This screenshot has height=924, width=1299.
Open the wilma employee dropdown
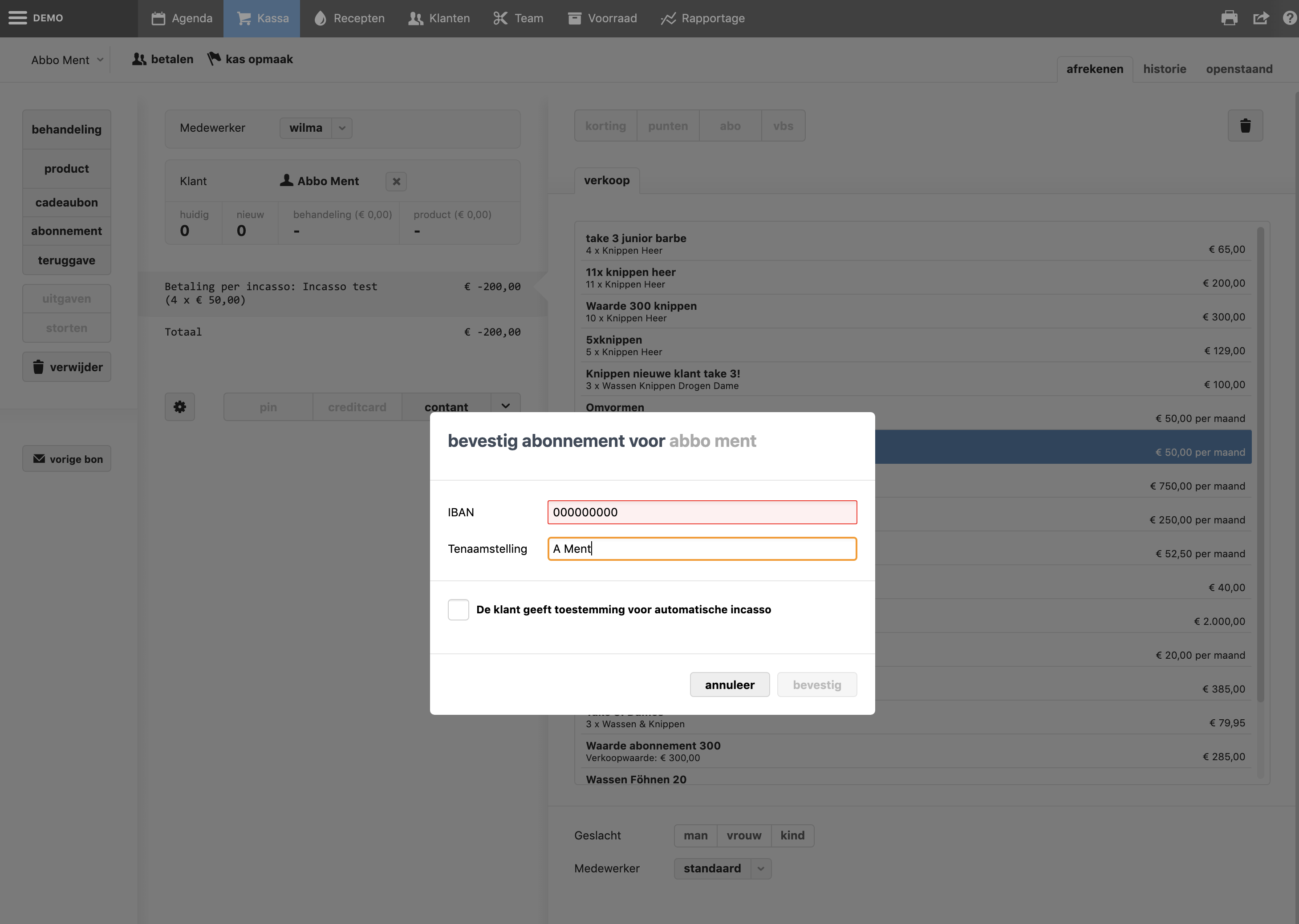click(342, 128)
